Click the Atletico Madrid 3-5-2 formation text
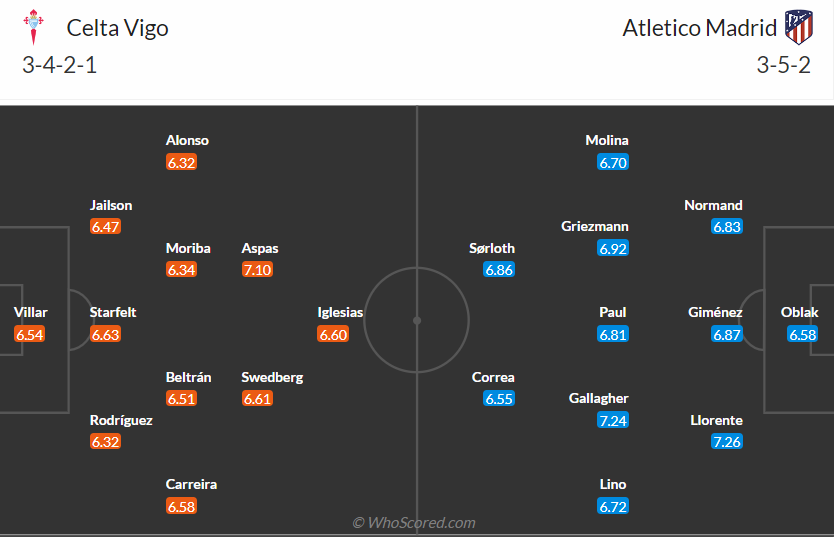 coord(781,66)
